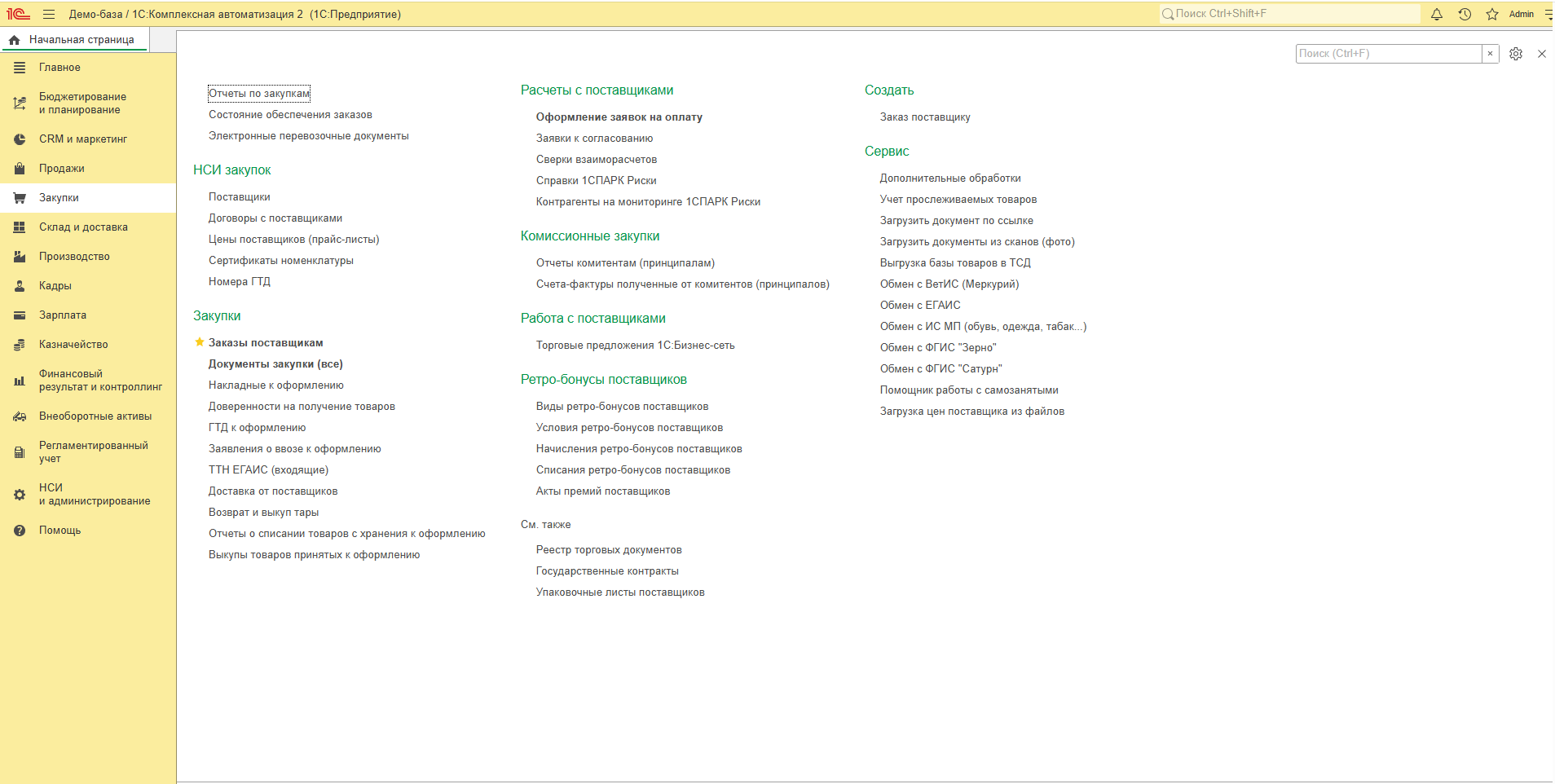Open the hamburger main menu icon

[x=49, y=14]
